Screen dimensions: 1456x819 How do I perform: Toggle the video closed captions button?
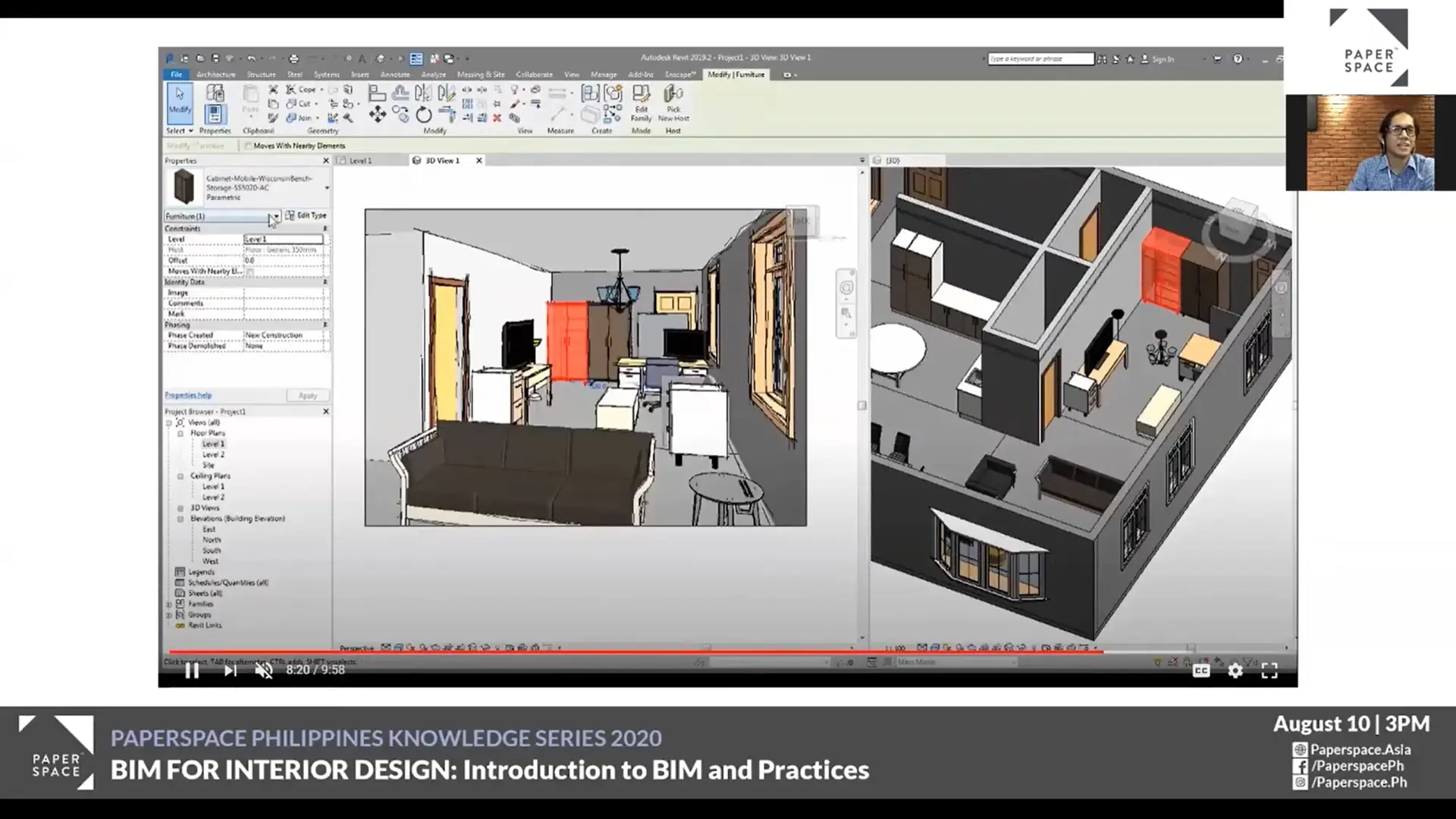tap(1200, 670)
